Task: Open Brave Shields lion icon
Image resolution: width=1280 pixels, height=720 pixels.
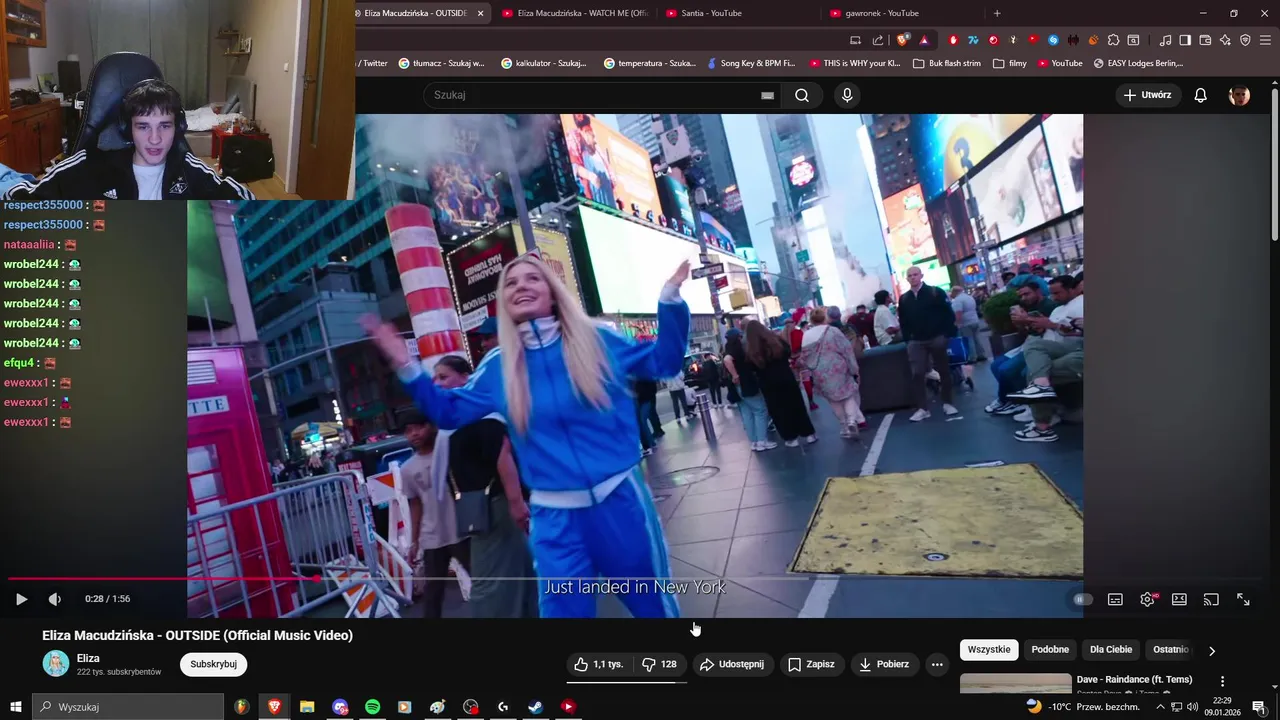Action: (903, 40)
